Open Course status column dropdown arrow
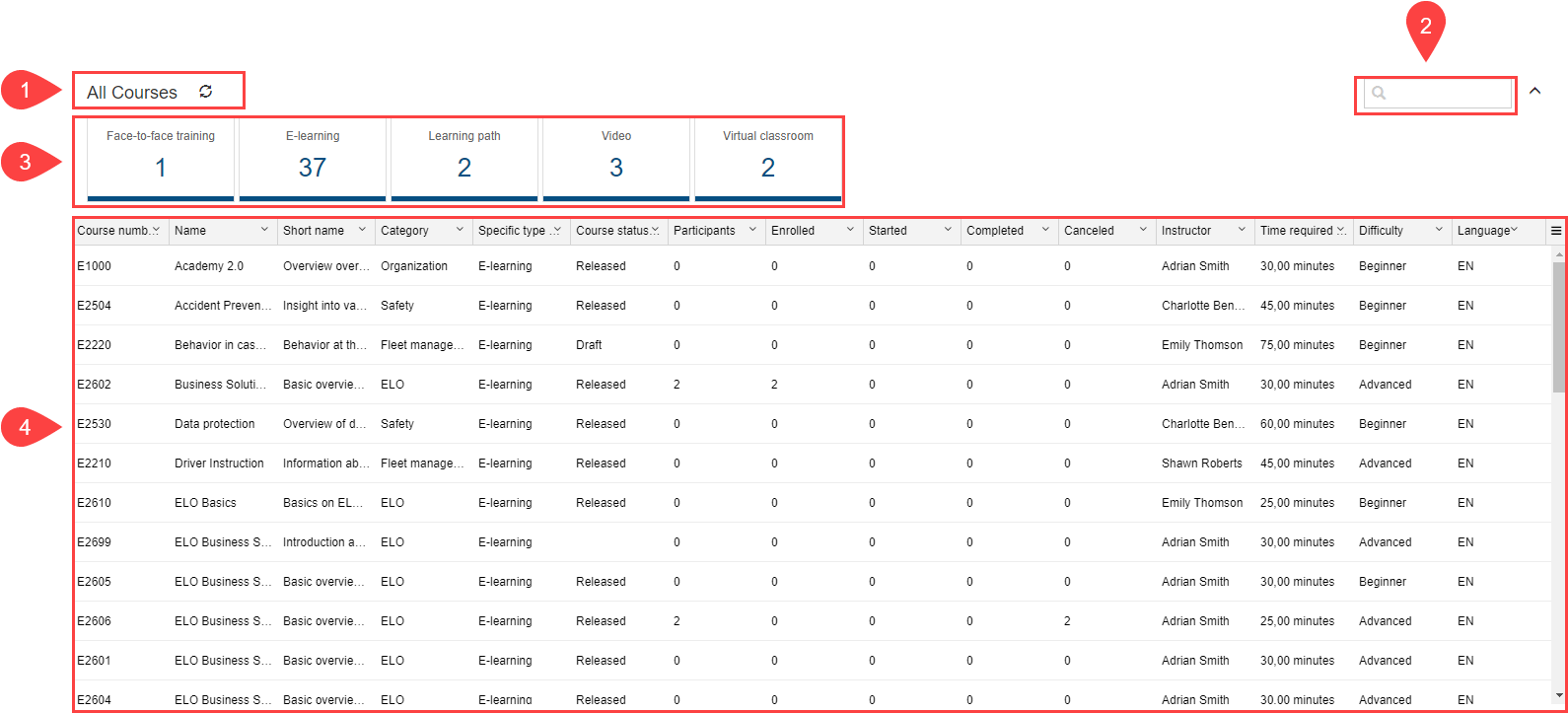The image size is (1568, 713). pyautogui.click(x=655, y=230)
